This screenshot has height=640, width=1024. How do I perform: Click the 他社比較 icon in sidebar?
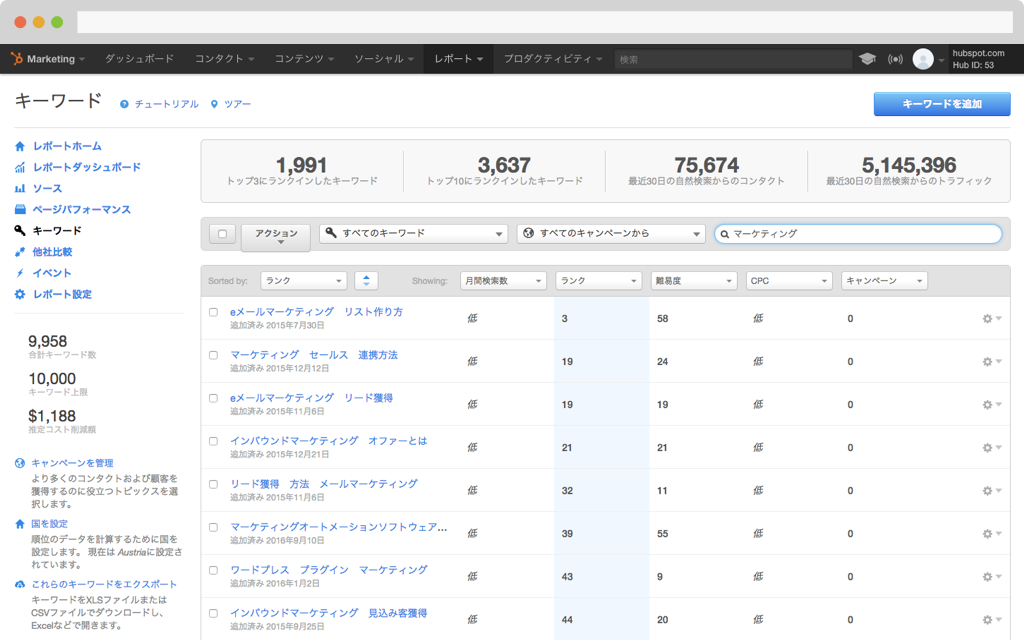coord(20,252)
